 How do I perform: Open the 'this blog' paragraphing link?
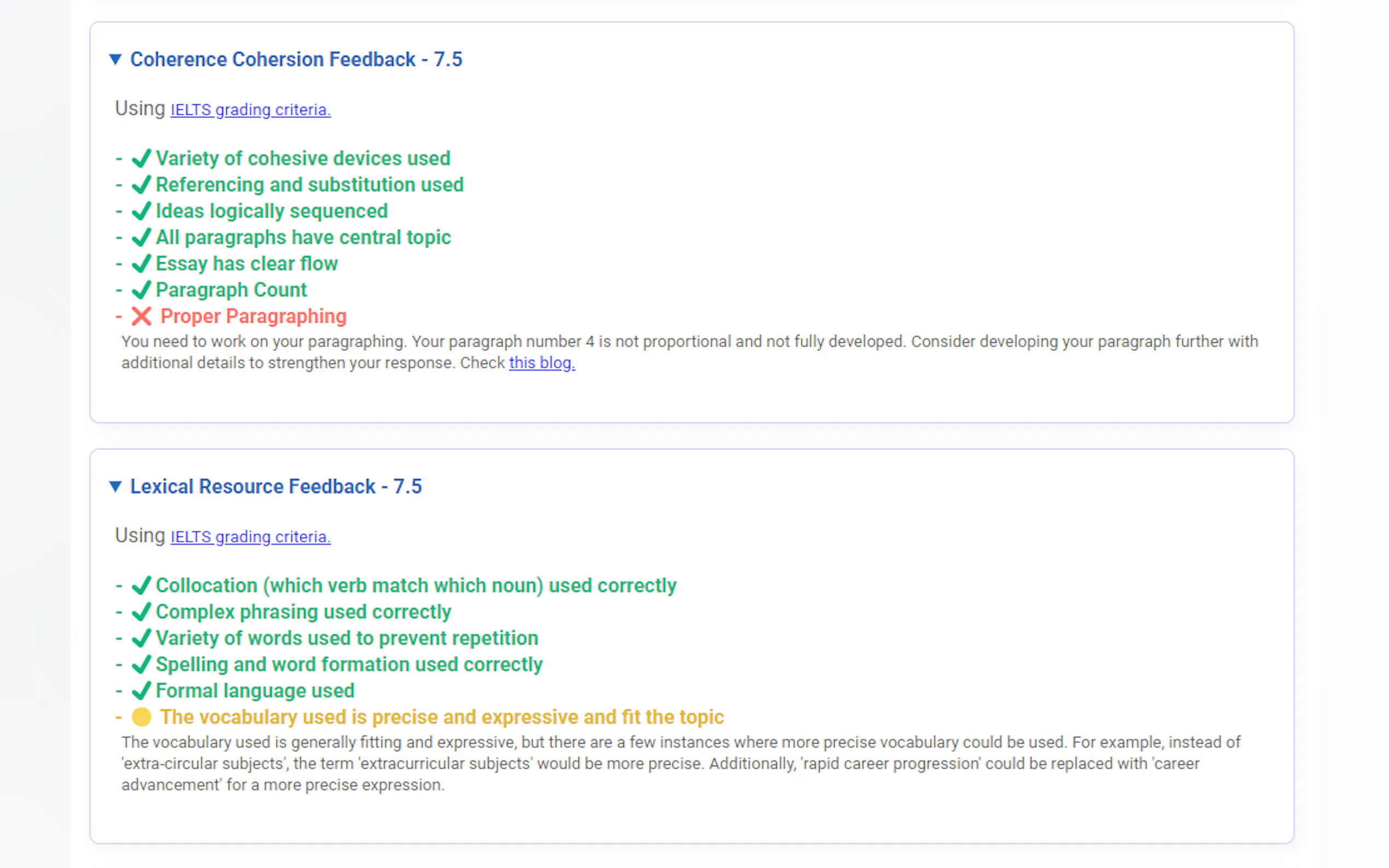point(541,363)
